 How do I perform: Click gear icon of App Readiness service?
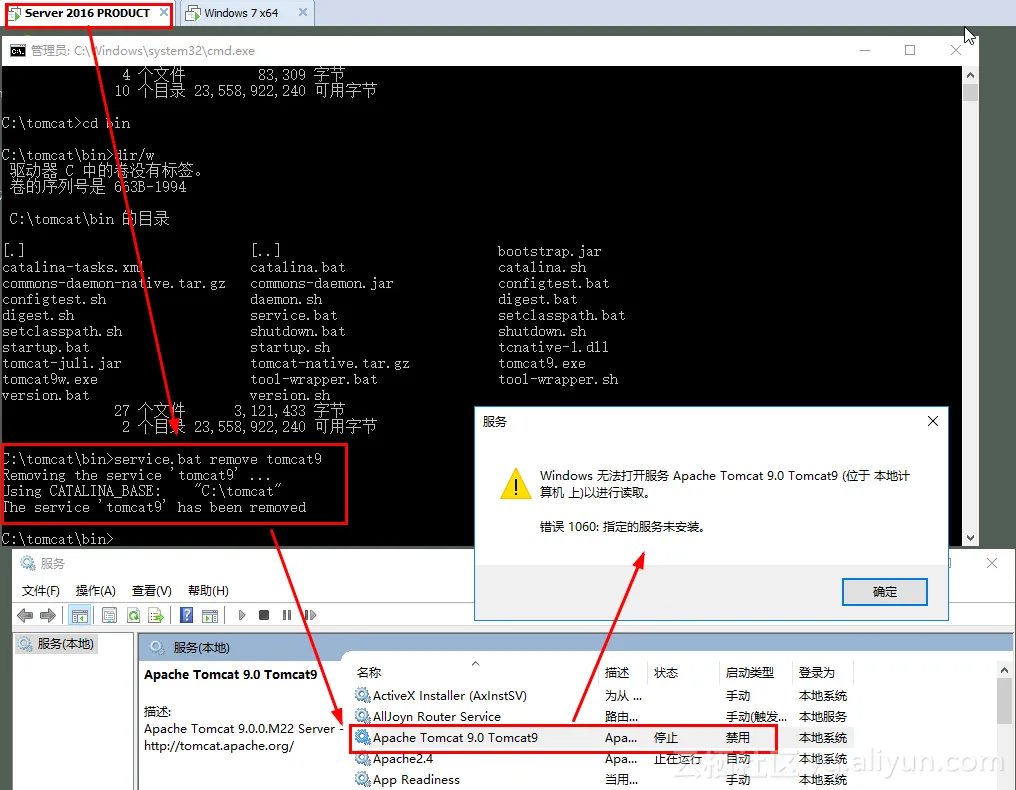(x=363, y=780)
